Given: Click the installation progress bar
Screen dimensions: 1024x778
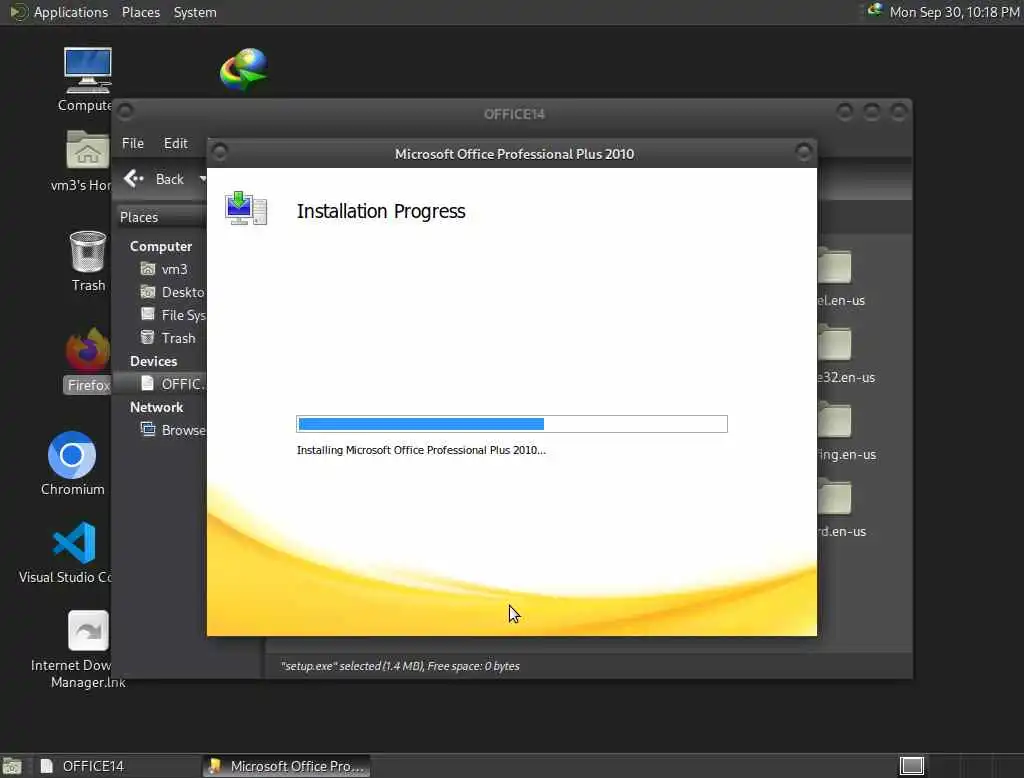Looking at the screenshot, I should (x=511, y=424).
